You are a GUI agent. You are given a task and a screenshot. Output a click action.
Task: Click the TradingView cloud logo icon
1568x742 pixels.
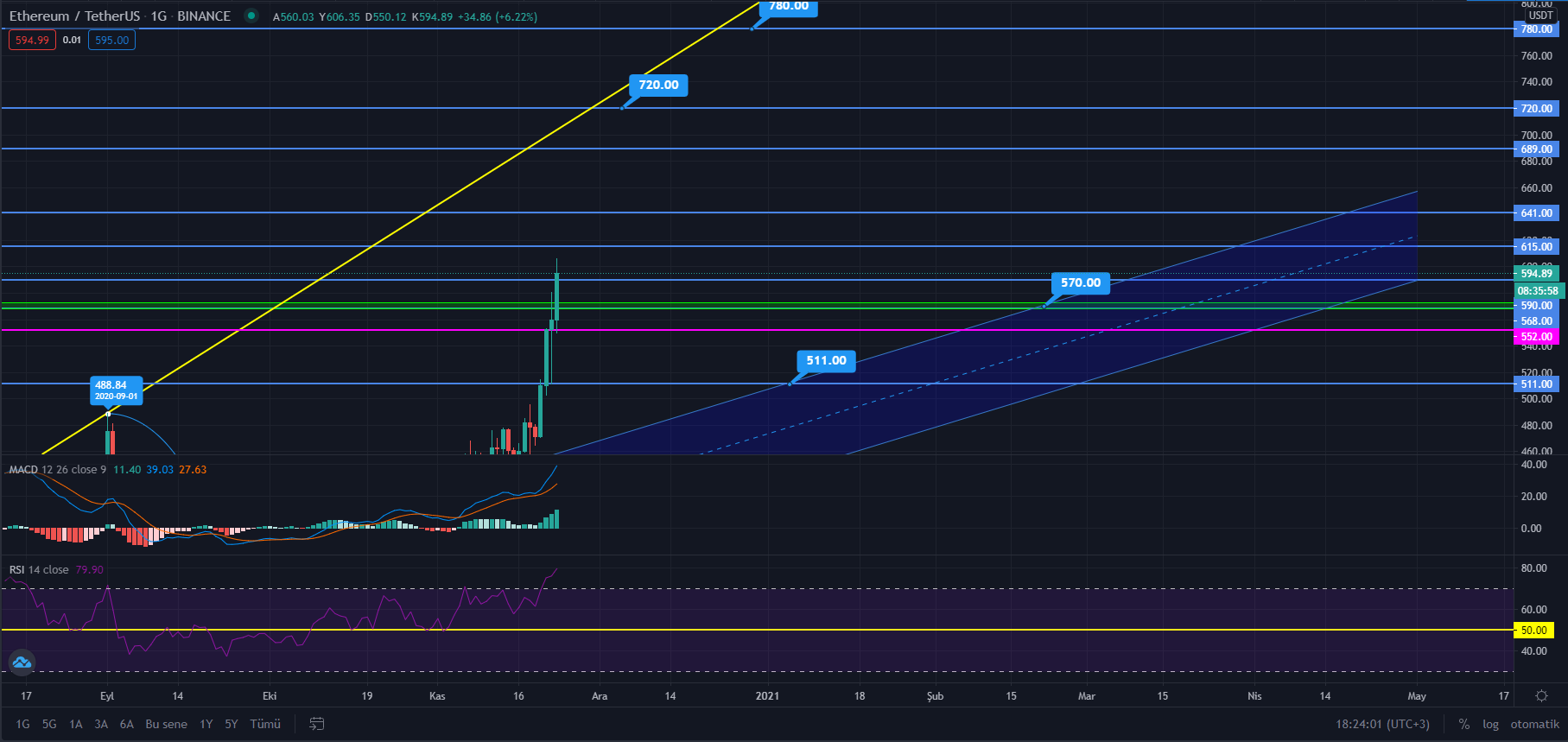[22, 663]
